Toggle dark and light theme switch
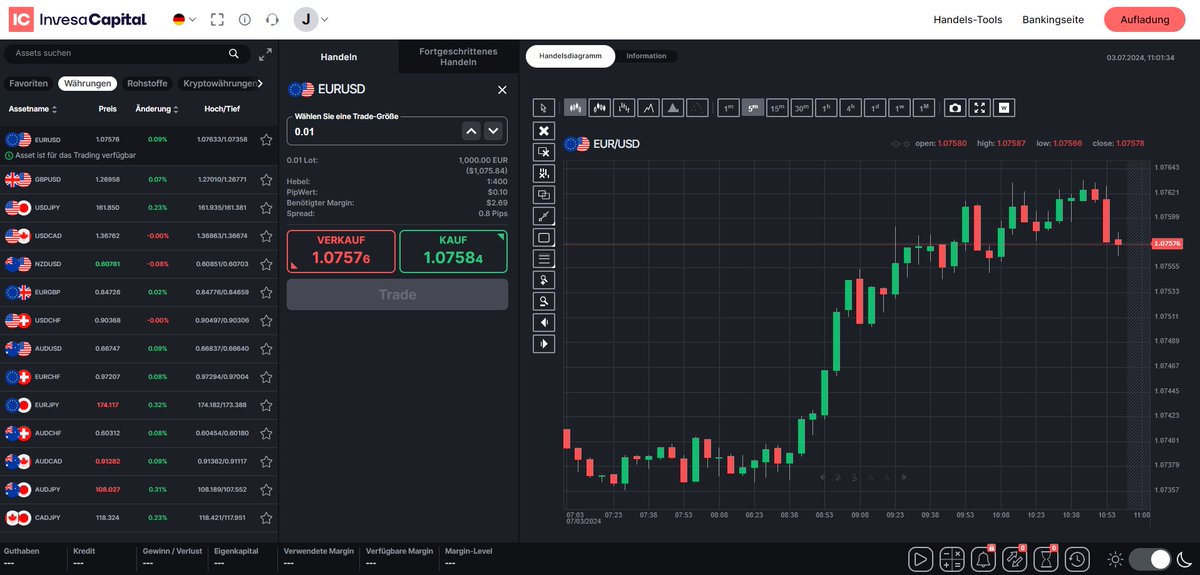Image resolution: width=1200 pixels, height=575 pixels. (x=1151, y=559)
